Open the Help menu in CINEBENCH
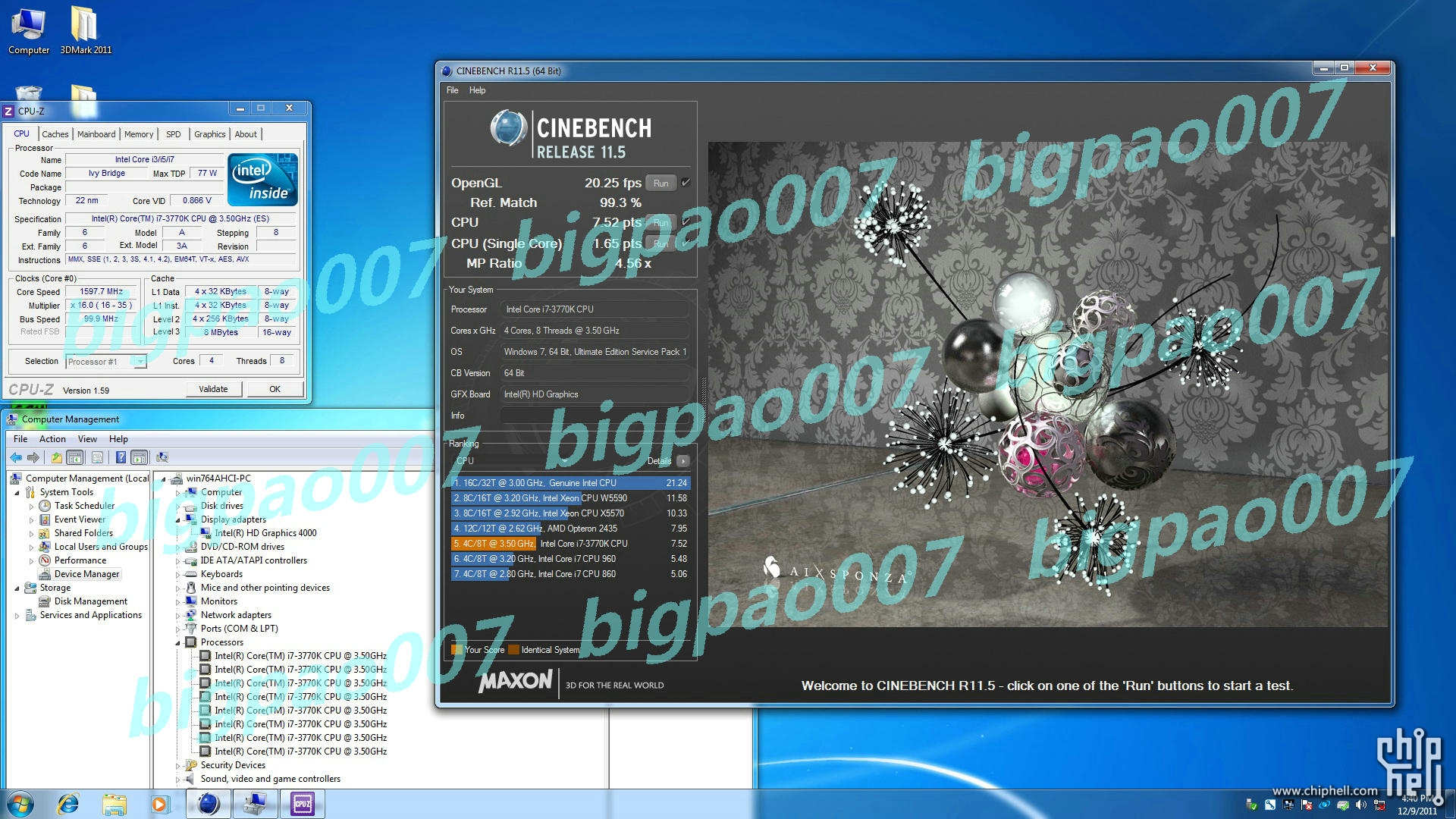1456x819 pixels. coord(476,90)
